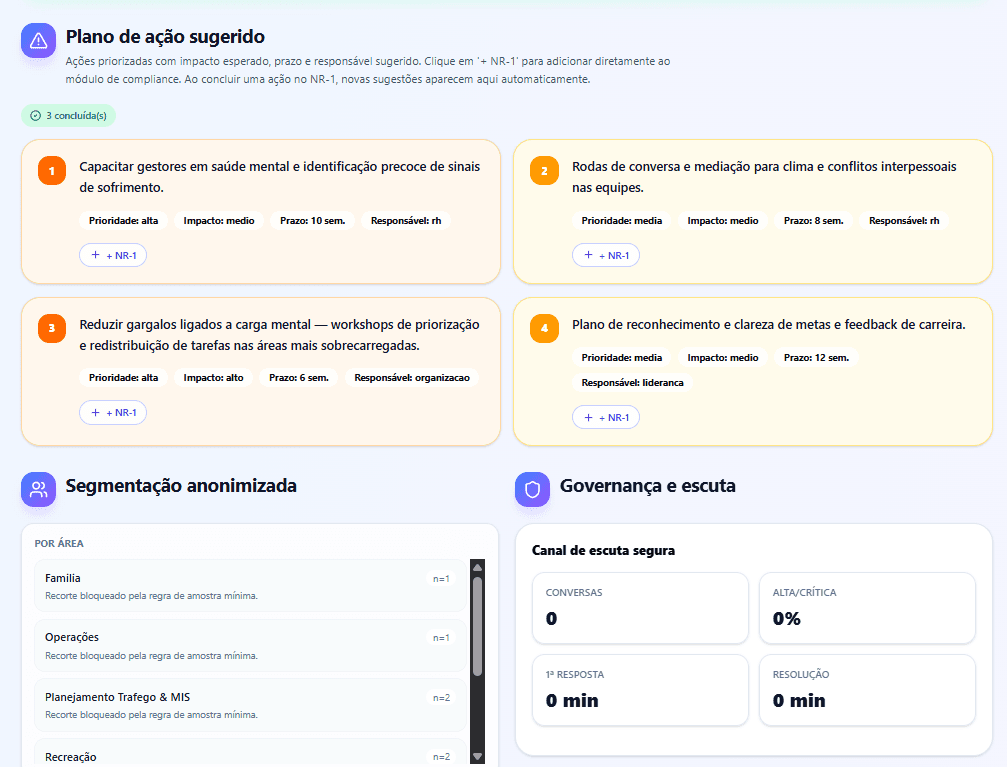The width and height of the screenshot is (1007, 767).
Task: Open the Conversas metric card
Action: point(640,608)
